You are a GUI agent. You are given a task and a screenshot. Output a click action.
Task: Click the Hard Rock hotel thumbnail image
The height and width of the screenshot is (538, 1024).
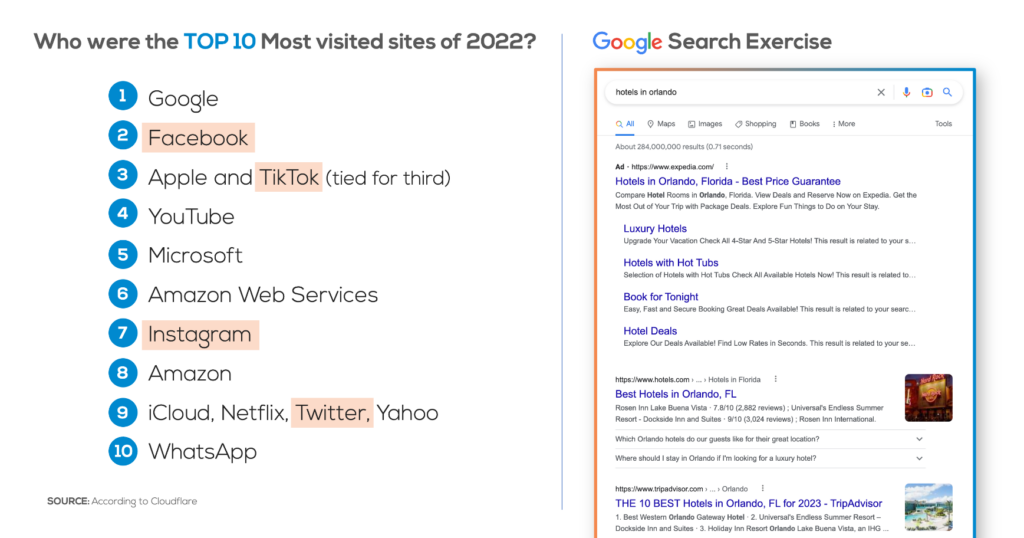pos(928,398)
